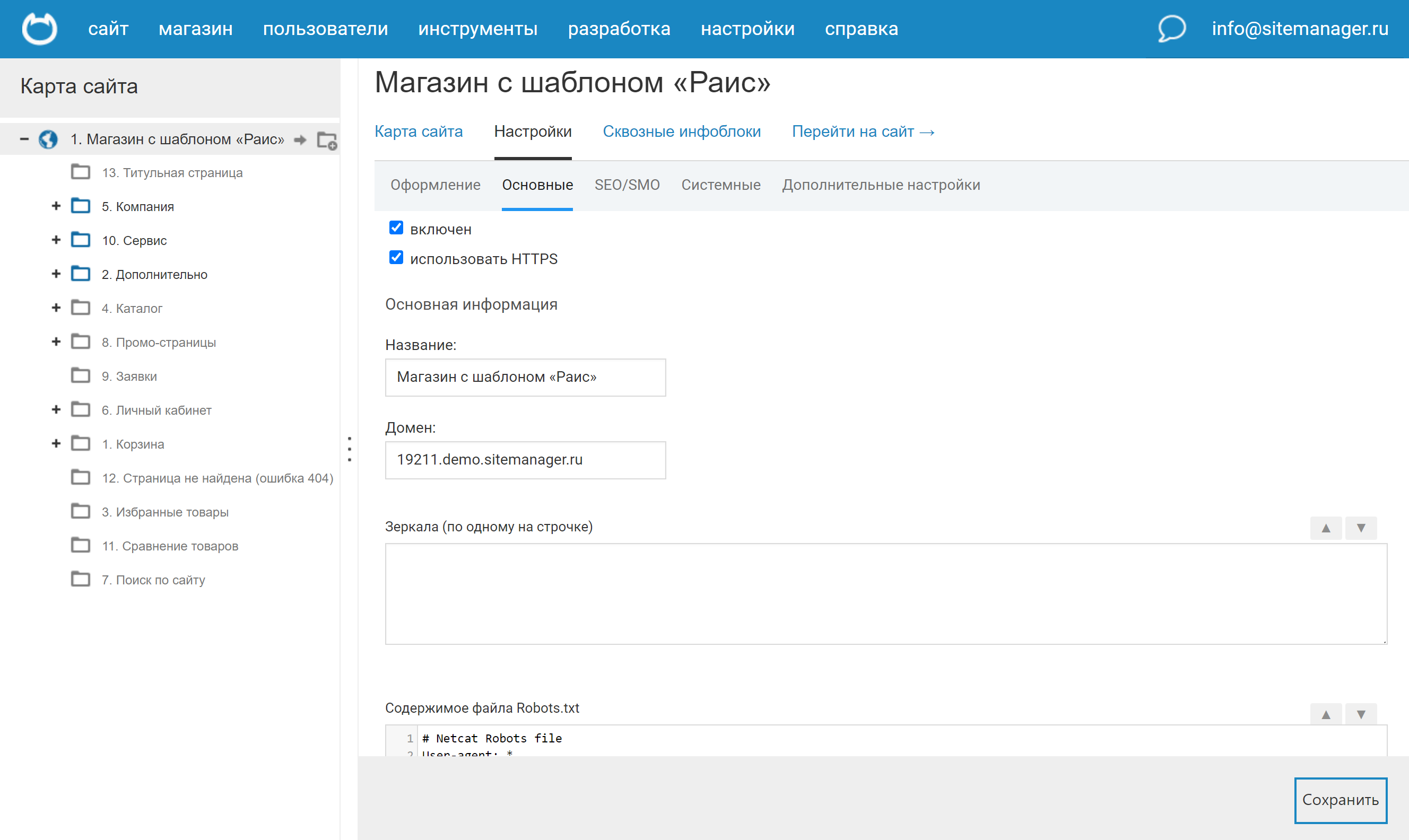Click the up arrow above the Зеркала field
Image resolution: width=1409 pixels, height=840 pixels.
point(1325,528)
